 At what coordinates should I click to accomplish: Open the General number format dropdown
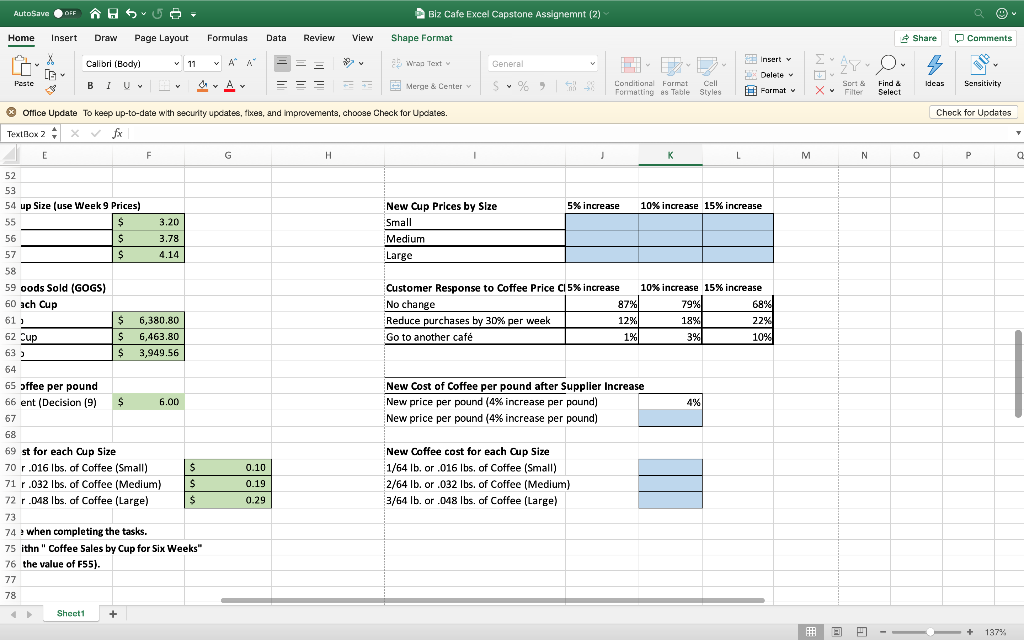point(541,62)
